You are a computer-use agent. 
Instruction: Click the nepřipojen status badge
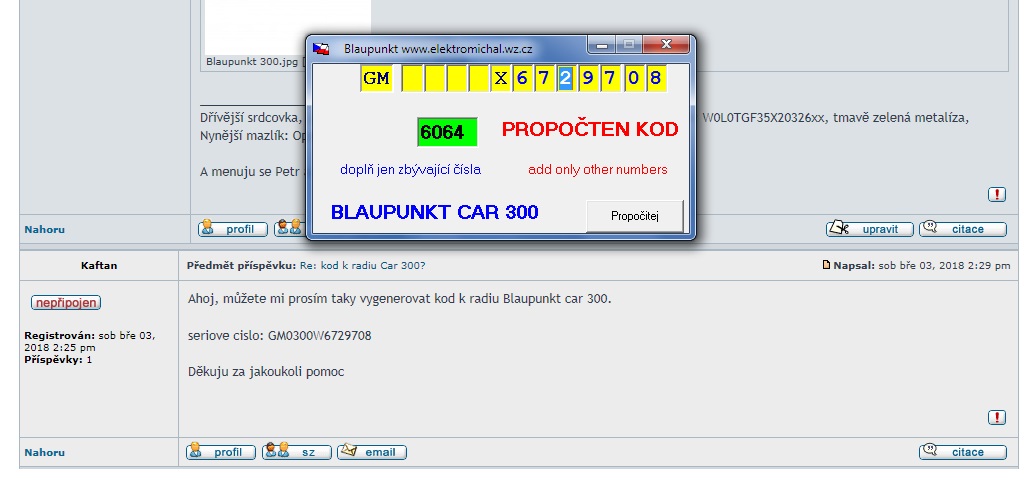65,303
